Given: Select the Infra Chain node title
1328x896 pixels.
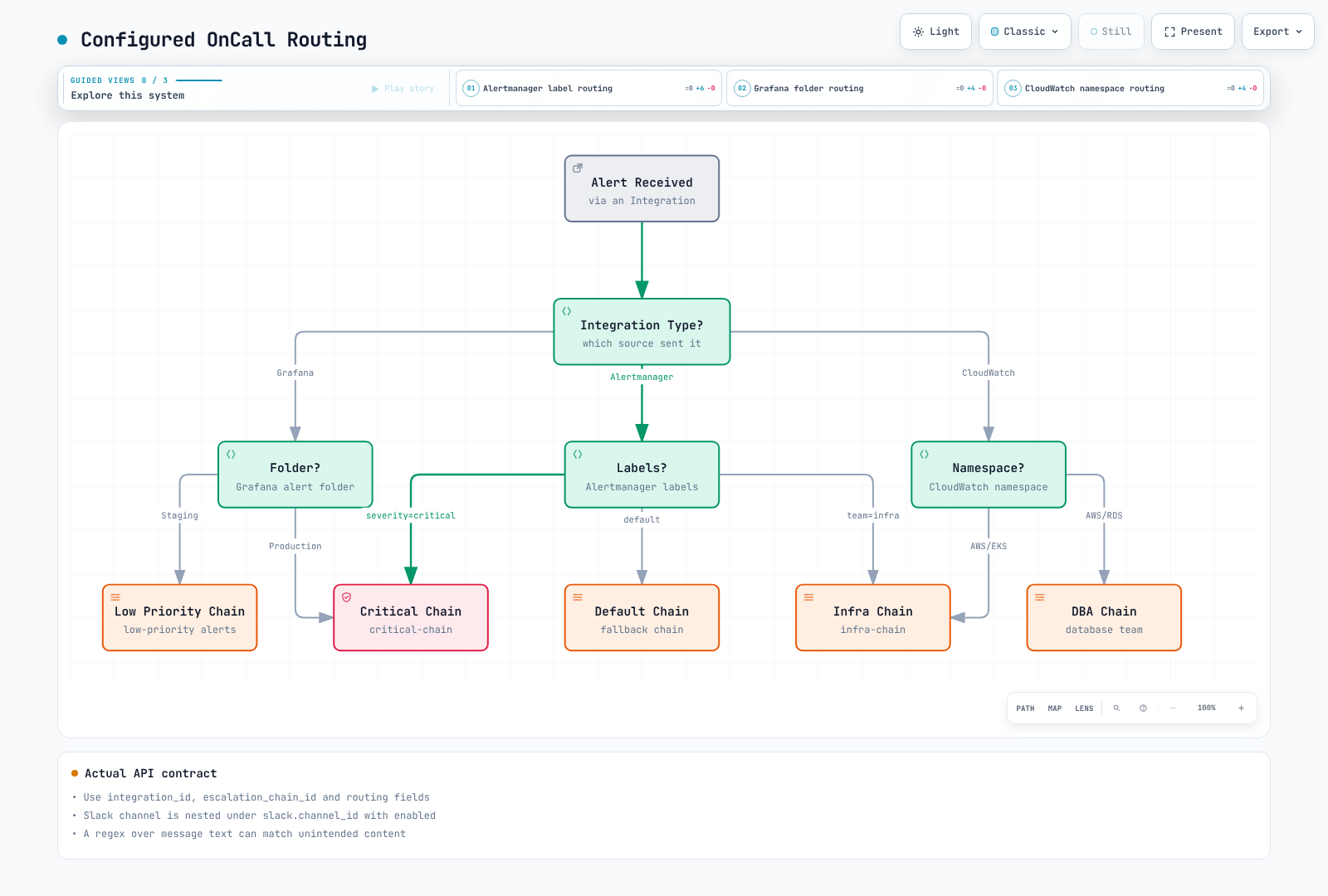Looking at the screenshot, I should (873, 611).
